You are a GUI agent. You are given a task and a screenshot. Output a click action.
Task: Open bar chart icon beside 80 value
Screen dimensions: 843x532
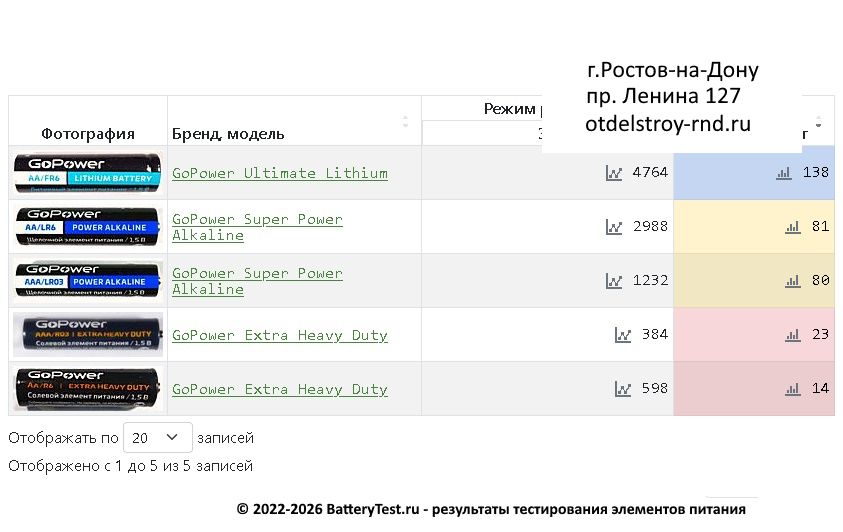pos(793,281)
